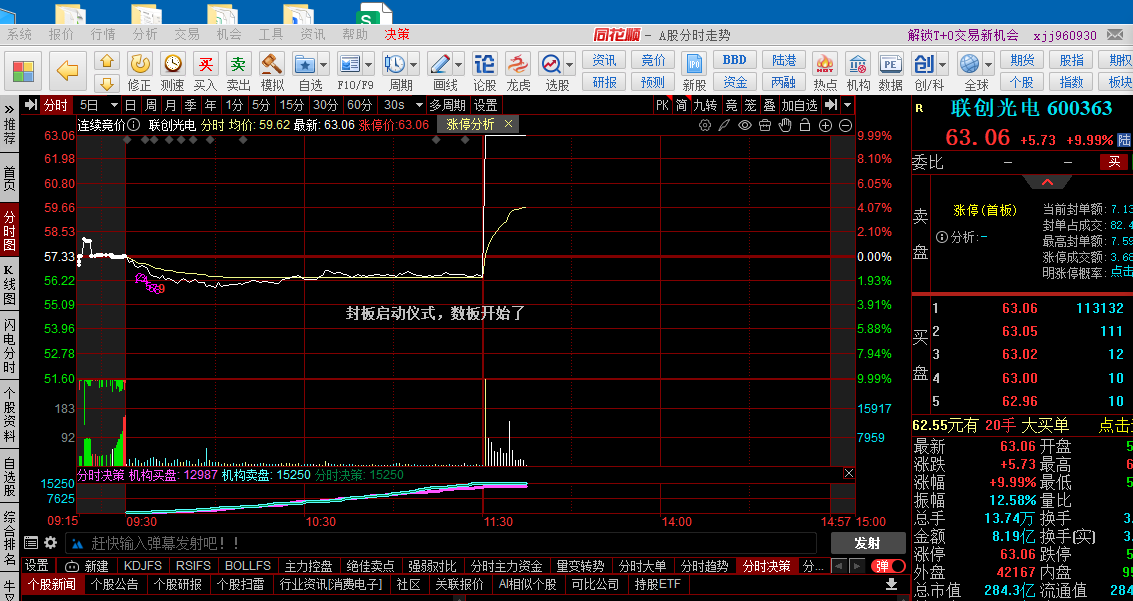The image size is (1133, 601).
Task: Open the 龙虎 dragon-tiger list icon
Action: 517,72
